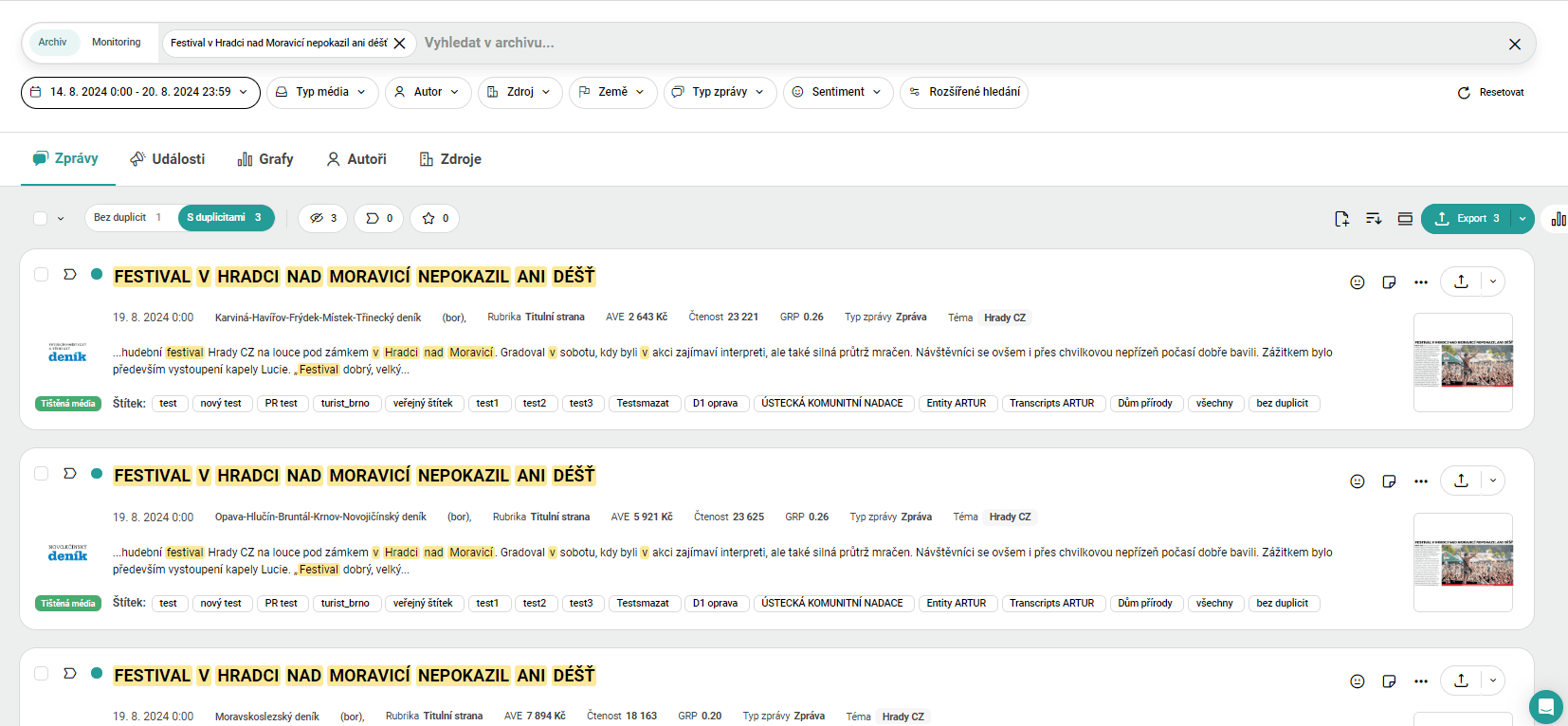Remove the 'Festival v Hradci nad Moravicí' search chip
The height and width of the screenshot is (726, 1568).
tap(400, 44)
